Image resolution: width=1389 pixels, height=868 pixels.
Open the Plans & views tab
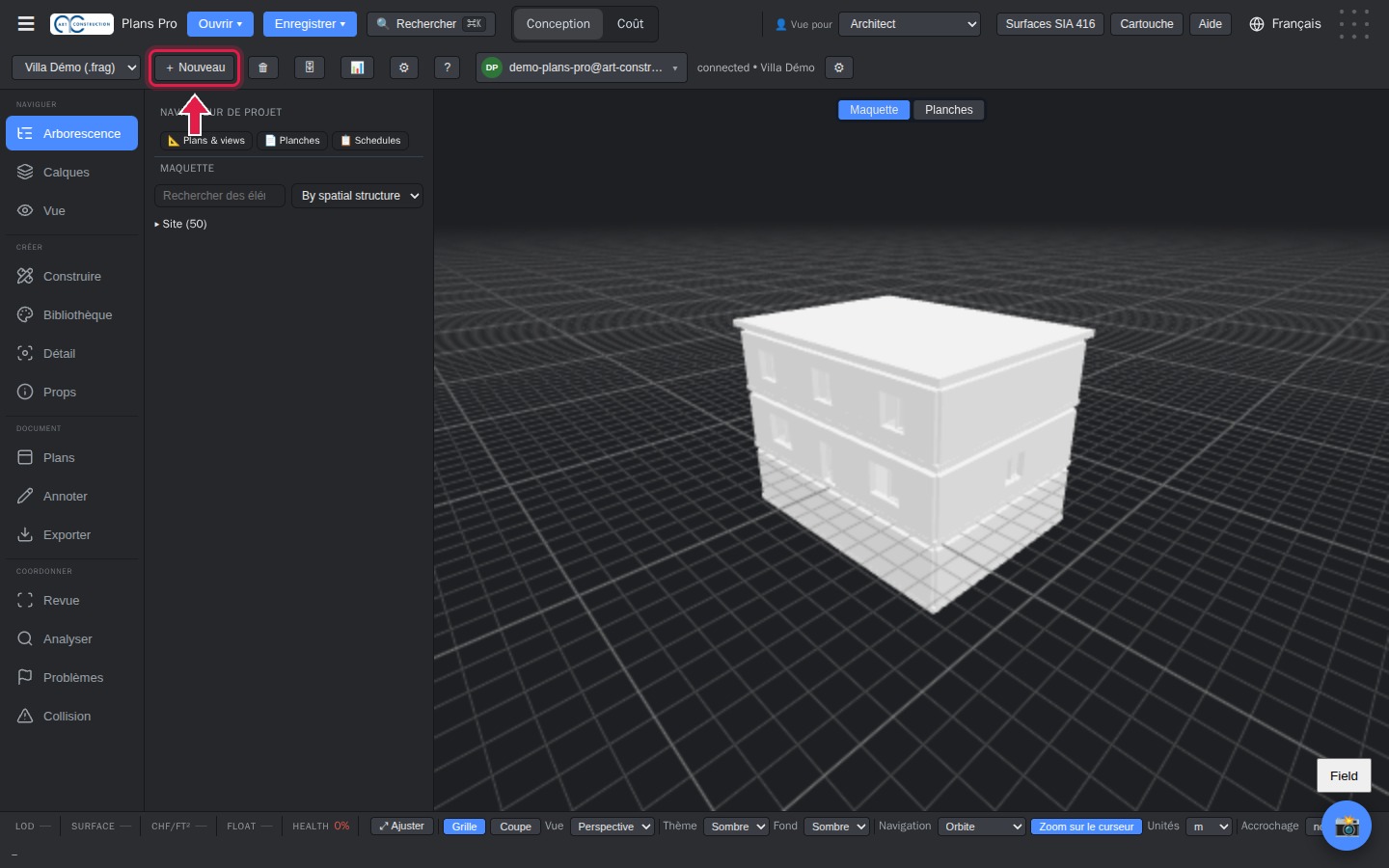tap(205, 141)
